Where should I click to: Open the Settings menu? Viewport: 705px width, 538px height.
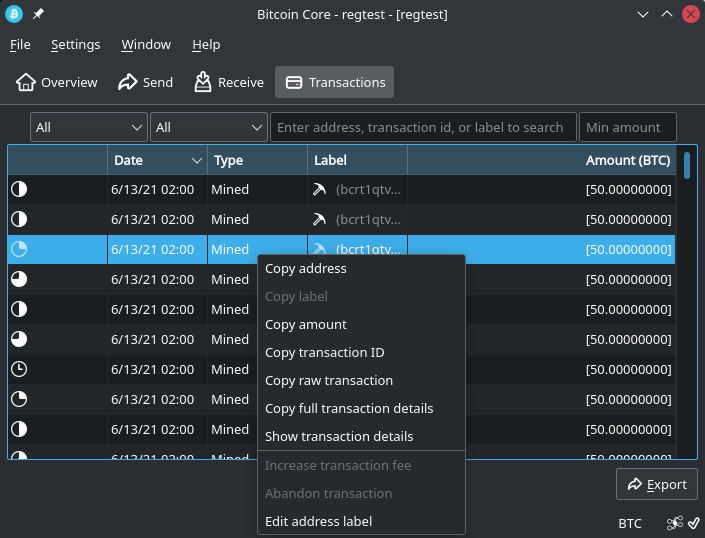tap(76, 45)
